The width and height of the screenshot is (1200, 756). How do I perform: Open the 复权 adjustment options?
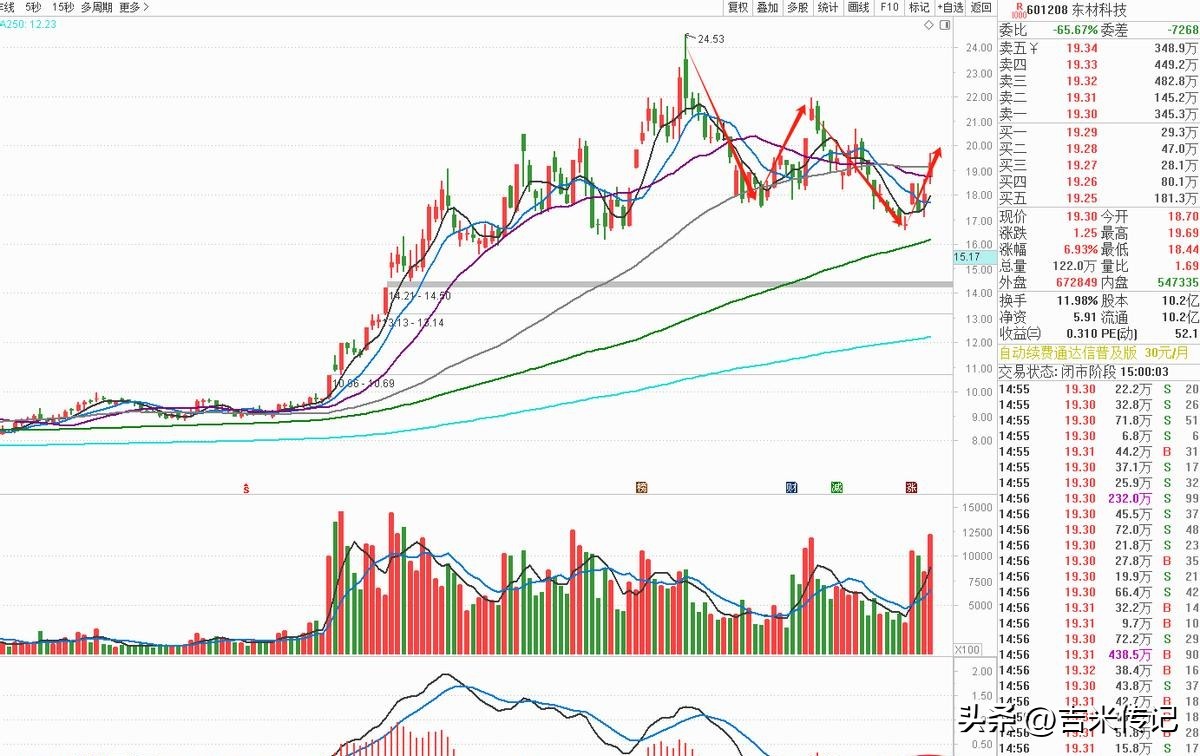738,7
